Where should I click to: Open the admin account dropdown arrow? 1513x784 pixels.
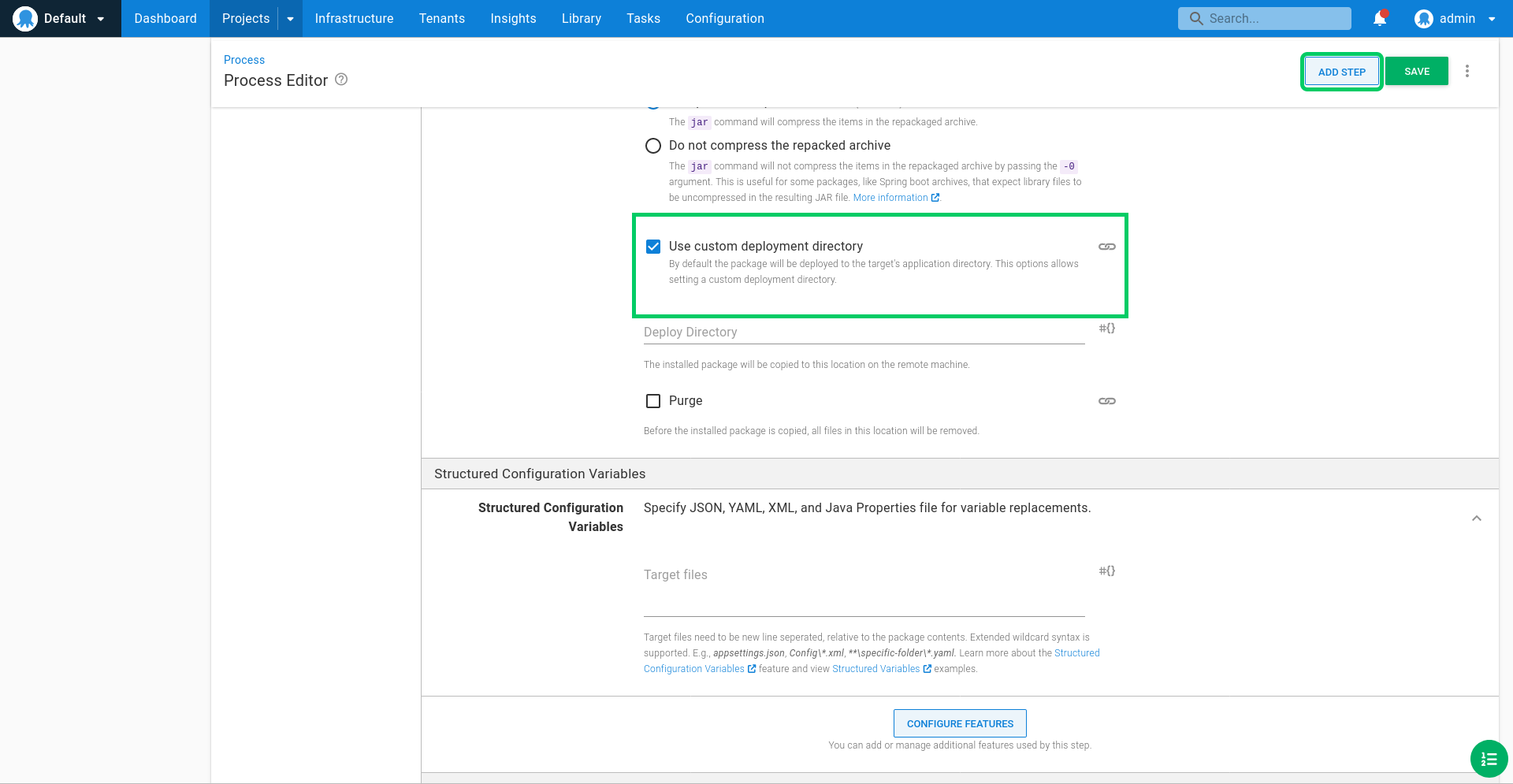tap(1492, 19)
